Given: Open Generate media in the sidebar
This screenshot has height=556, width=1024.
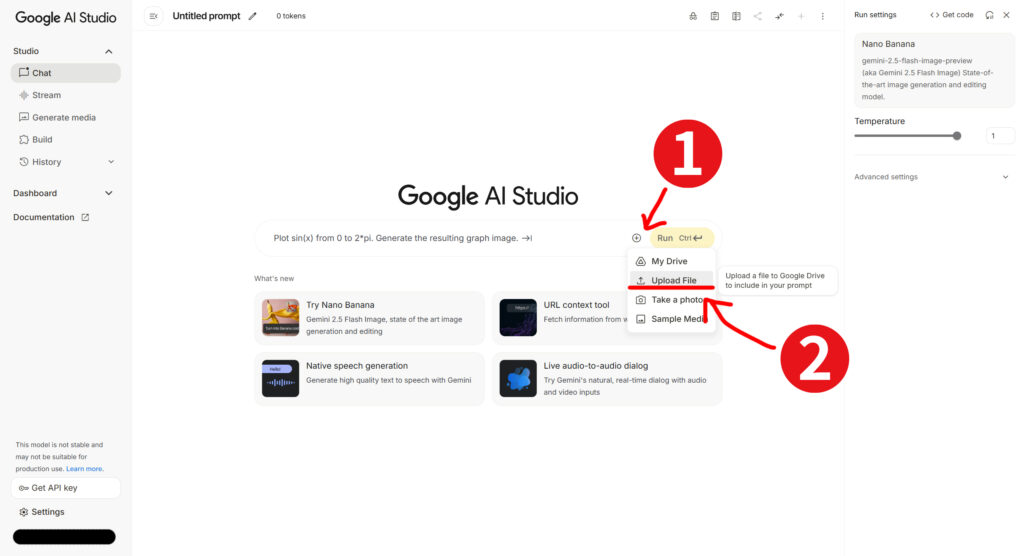Looking at the screenshot, I should pyautogui.click(x=65, y=117).
